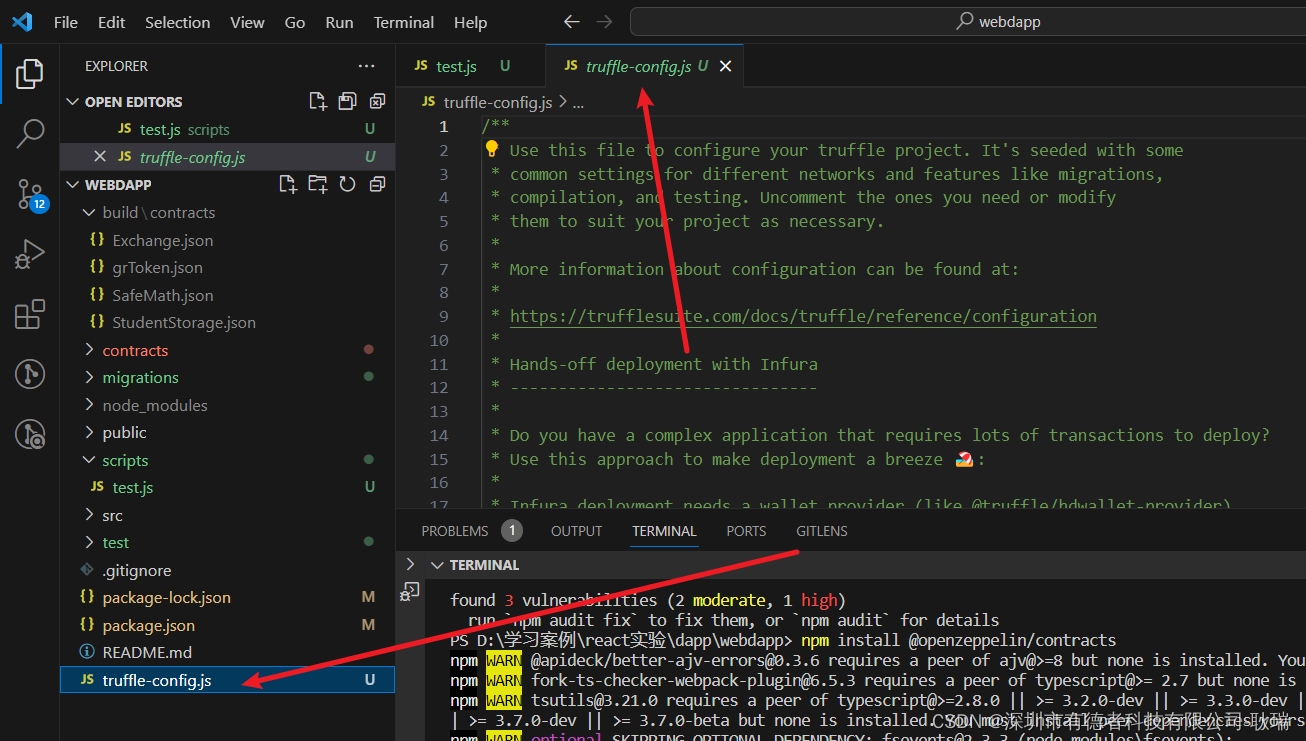This screenshot has width=1306, height=741.
Task: Click Close All Editors icon
Action: pos(377,101)
